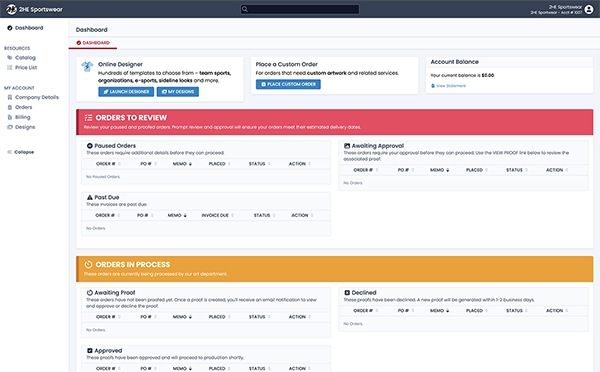This screenshot has width=600, height=372.
Task: Click the My Designs button
Action: [178, 92]
